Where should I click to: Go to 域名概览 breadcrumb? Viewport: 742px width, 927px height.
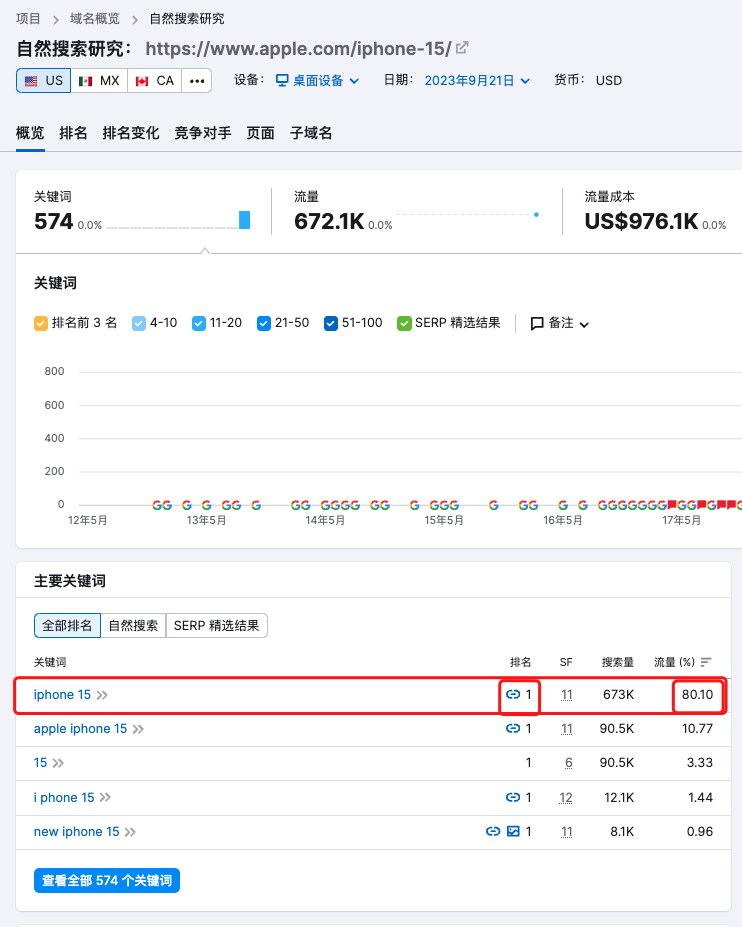pyautogui.click(x=95, y=19)
